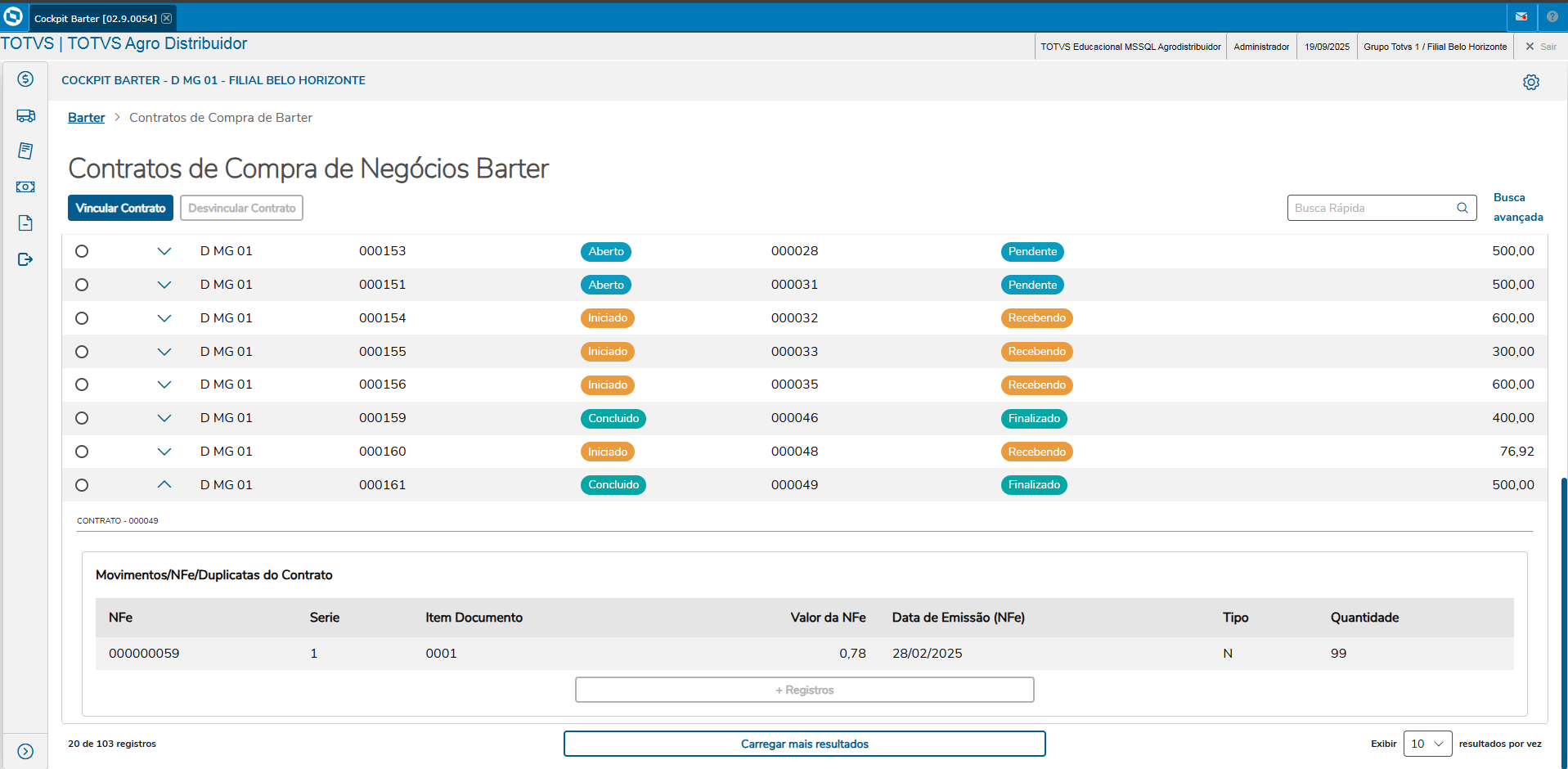
Task: Open the settings gear icon
Action: pyautogui.click(x=1530, y=83)
